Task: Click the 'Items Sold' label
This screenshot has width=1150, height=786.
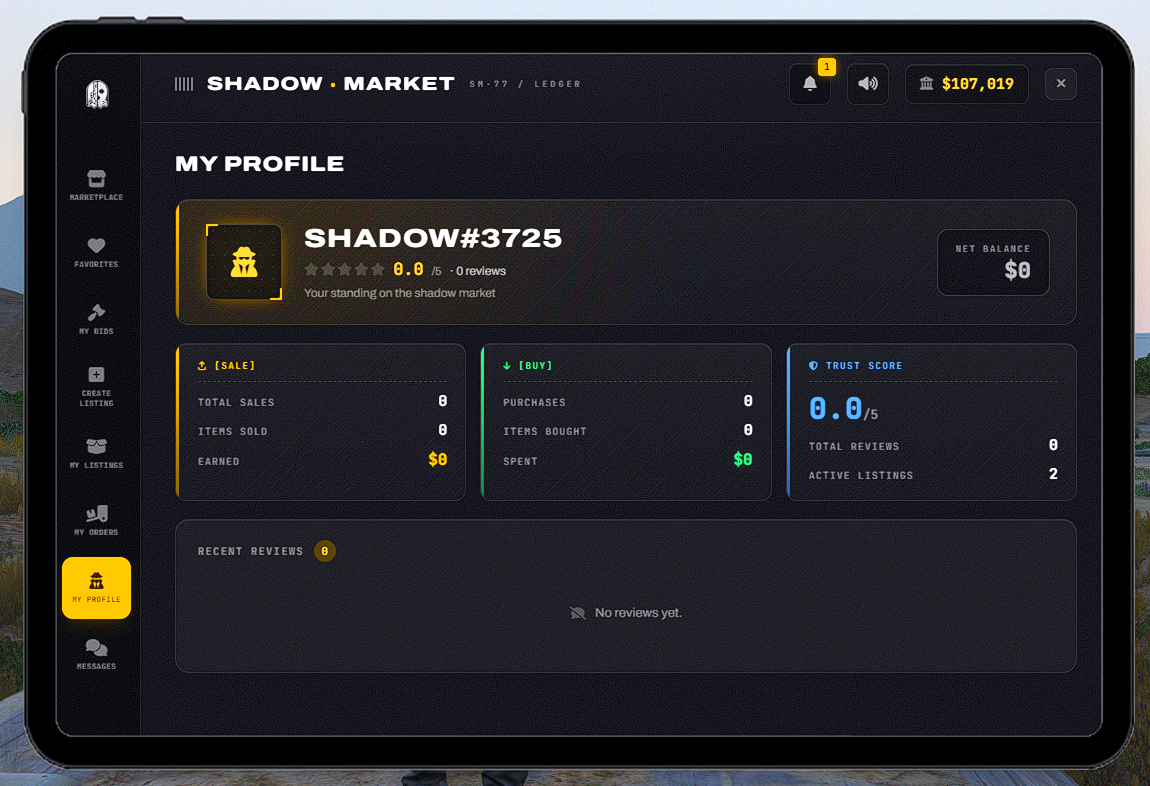Action: [232, 432]
